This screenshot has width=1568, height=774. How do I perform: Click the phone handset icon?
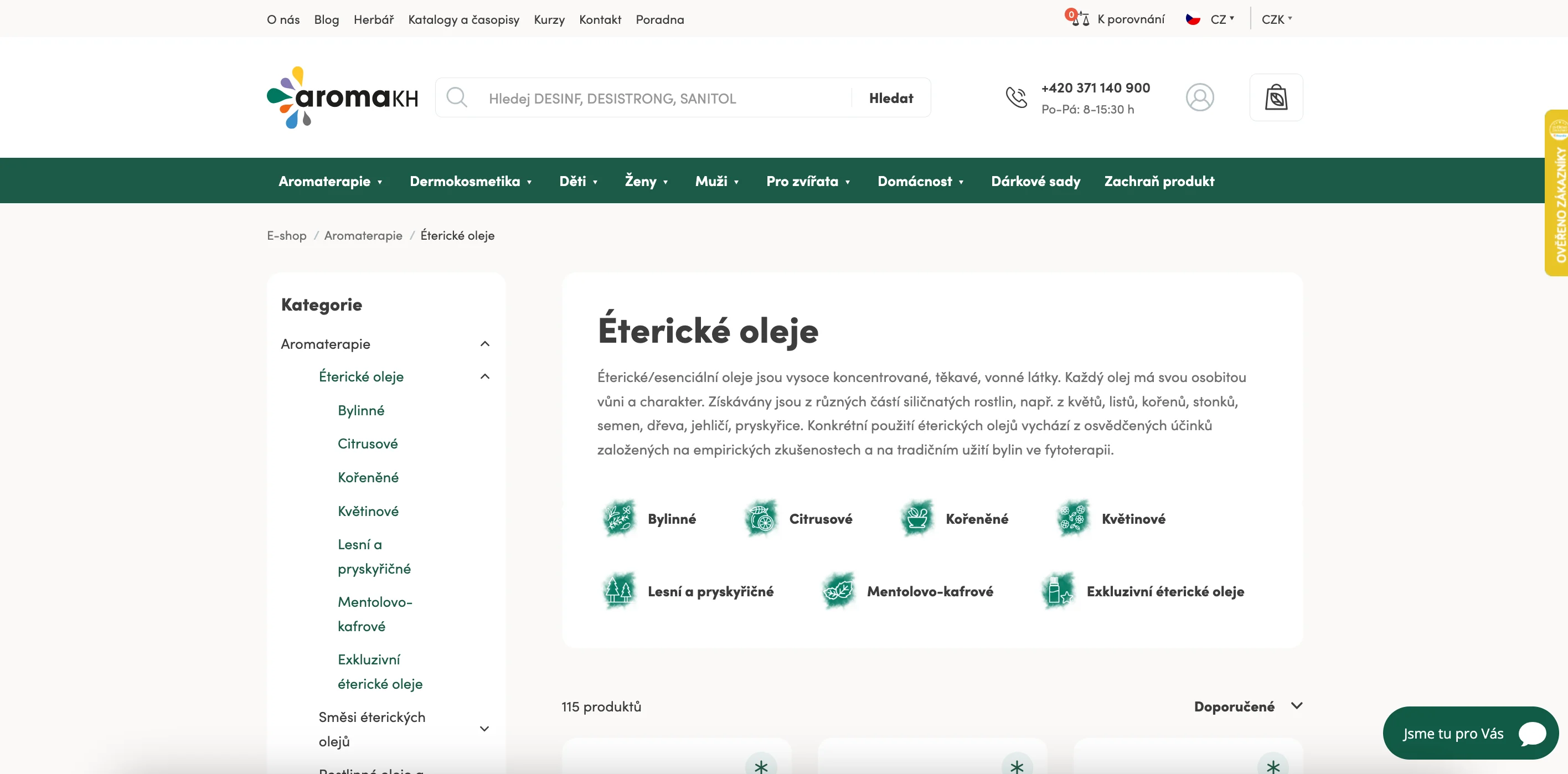point(1016,97)
